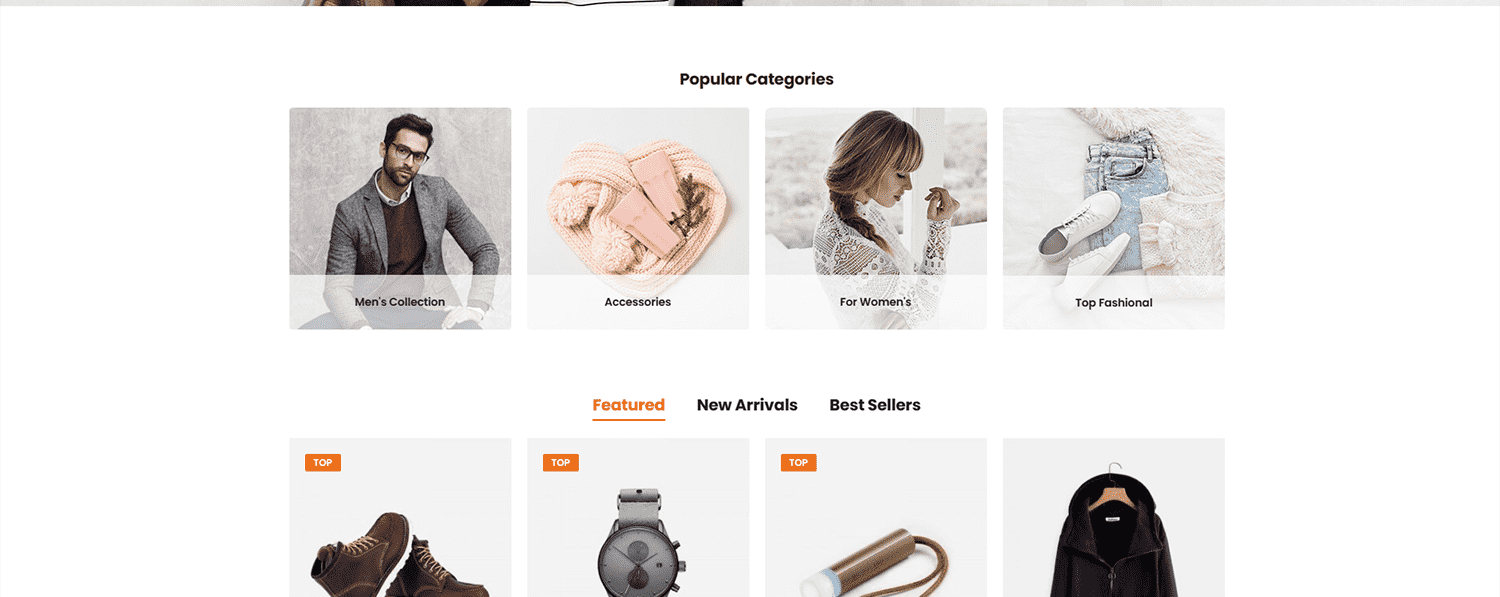Click the Accessories label text
Screen dimensions: 1500x597
[638, 302]
